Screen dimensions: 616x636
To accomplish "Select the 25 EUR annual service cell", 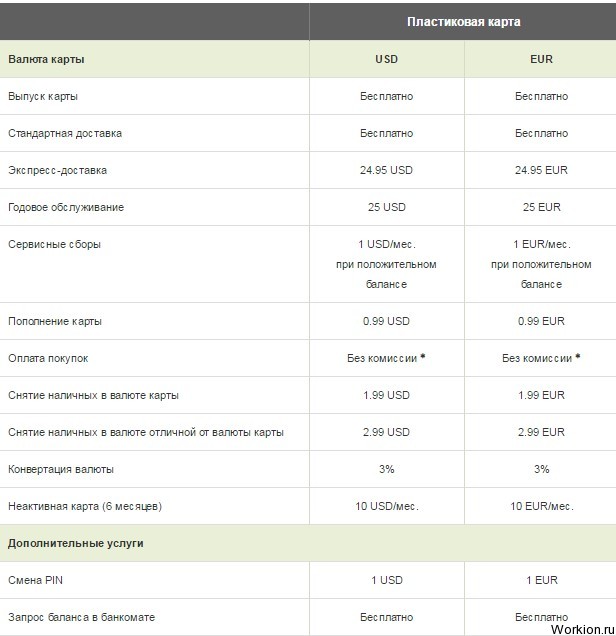I will pos(541,207).
